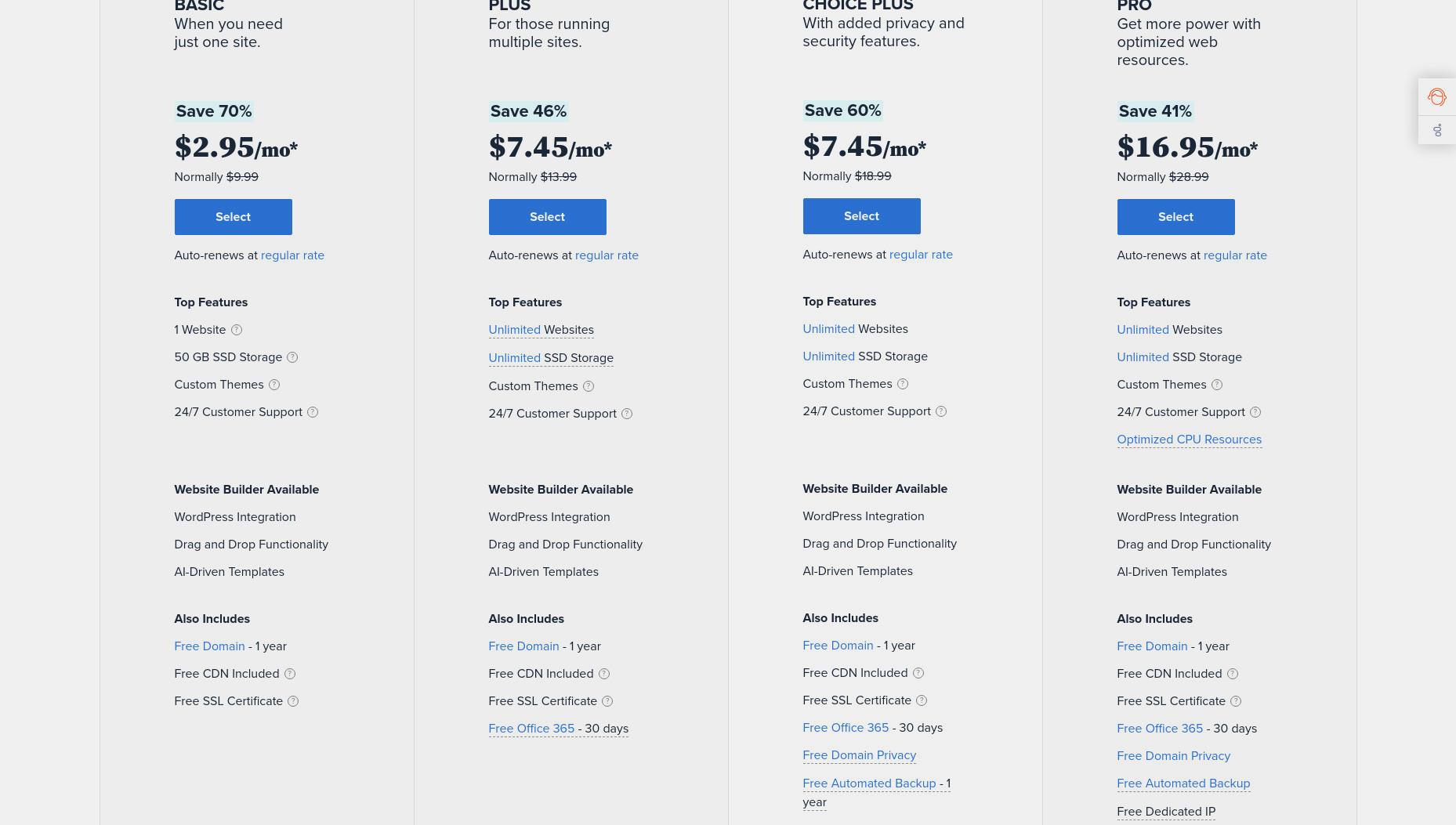Click the Normally $28.99 text
The image size is (1456, 825).
coord(1163,177)
